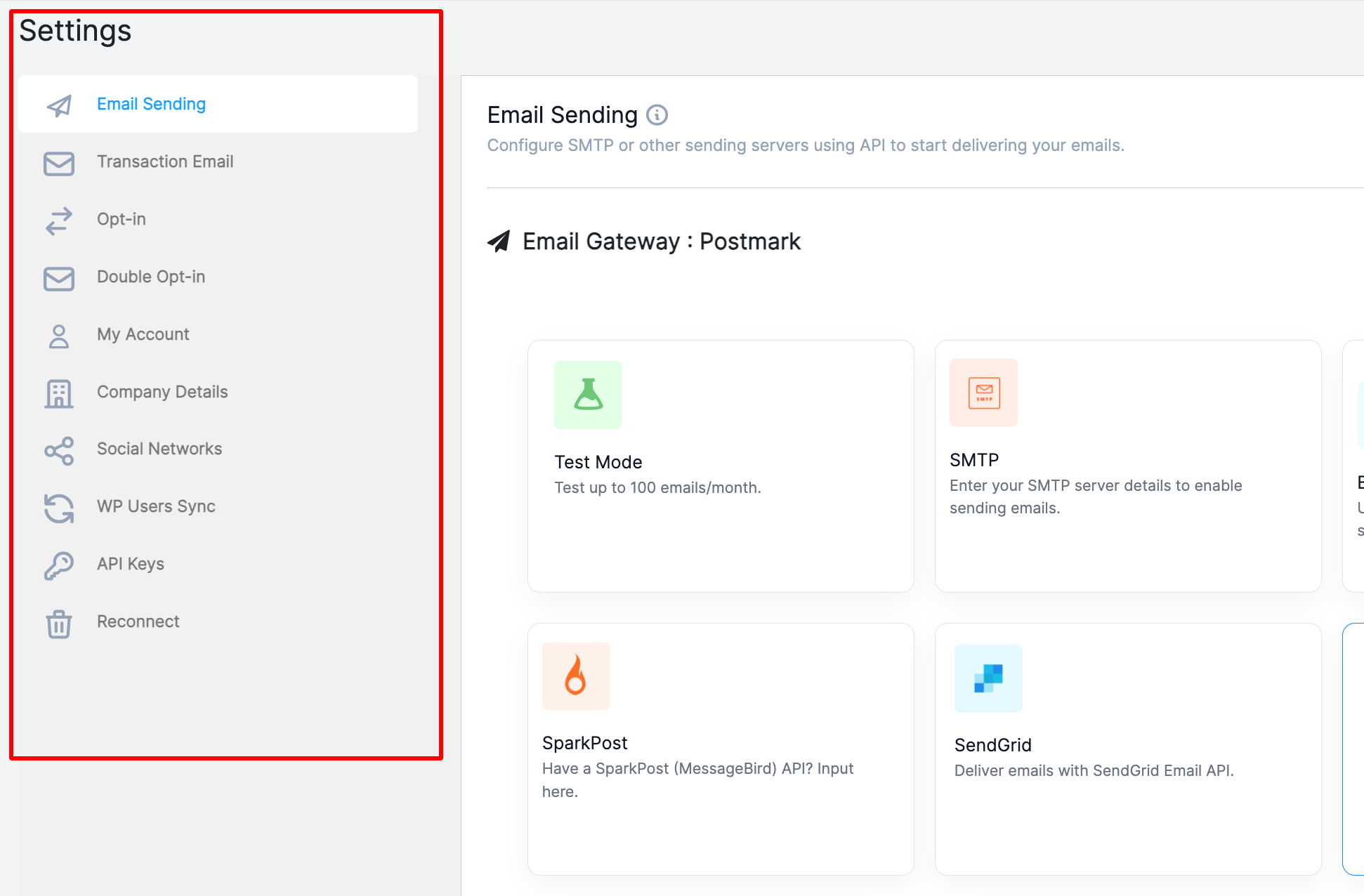Select the SendGrid gateway card
Image resolution: width=1364 pixels, height=896 pixels.
point(1127,749)
